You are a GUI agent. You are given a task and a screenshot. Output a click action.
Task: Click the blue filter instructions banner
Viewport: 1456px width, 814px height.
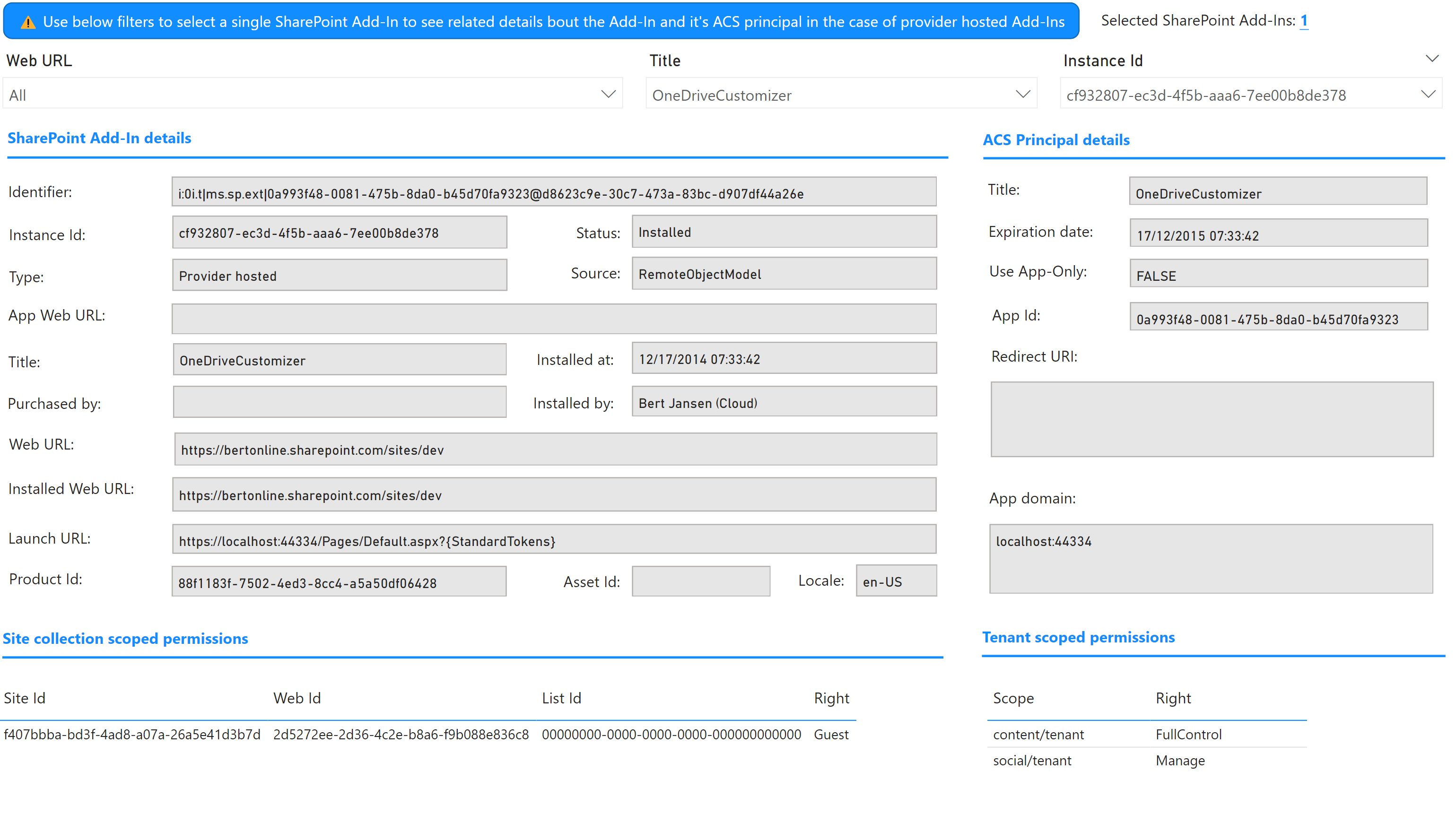[x=541, y=21]
